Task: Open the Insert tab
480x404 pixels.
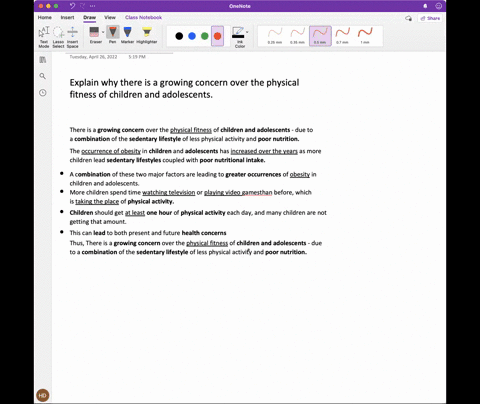Action: (x=67, y=17)
